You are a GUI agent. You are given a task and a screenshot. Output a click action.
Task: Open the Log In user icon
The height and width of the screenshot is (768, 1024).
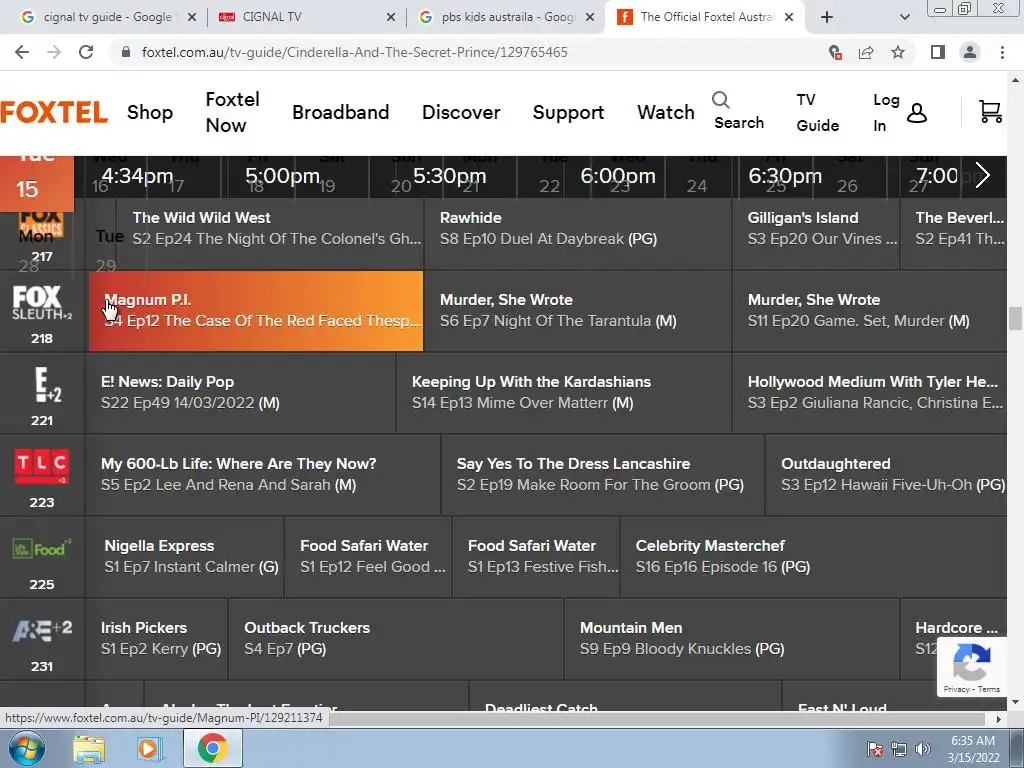(917, 113)
